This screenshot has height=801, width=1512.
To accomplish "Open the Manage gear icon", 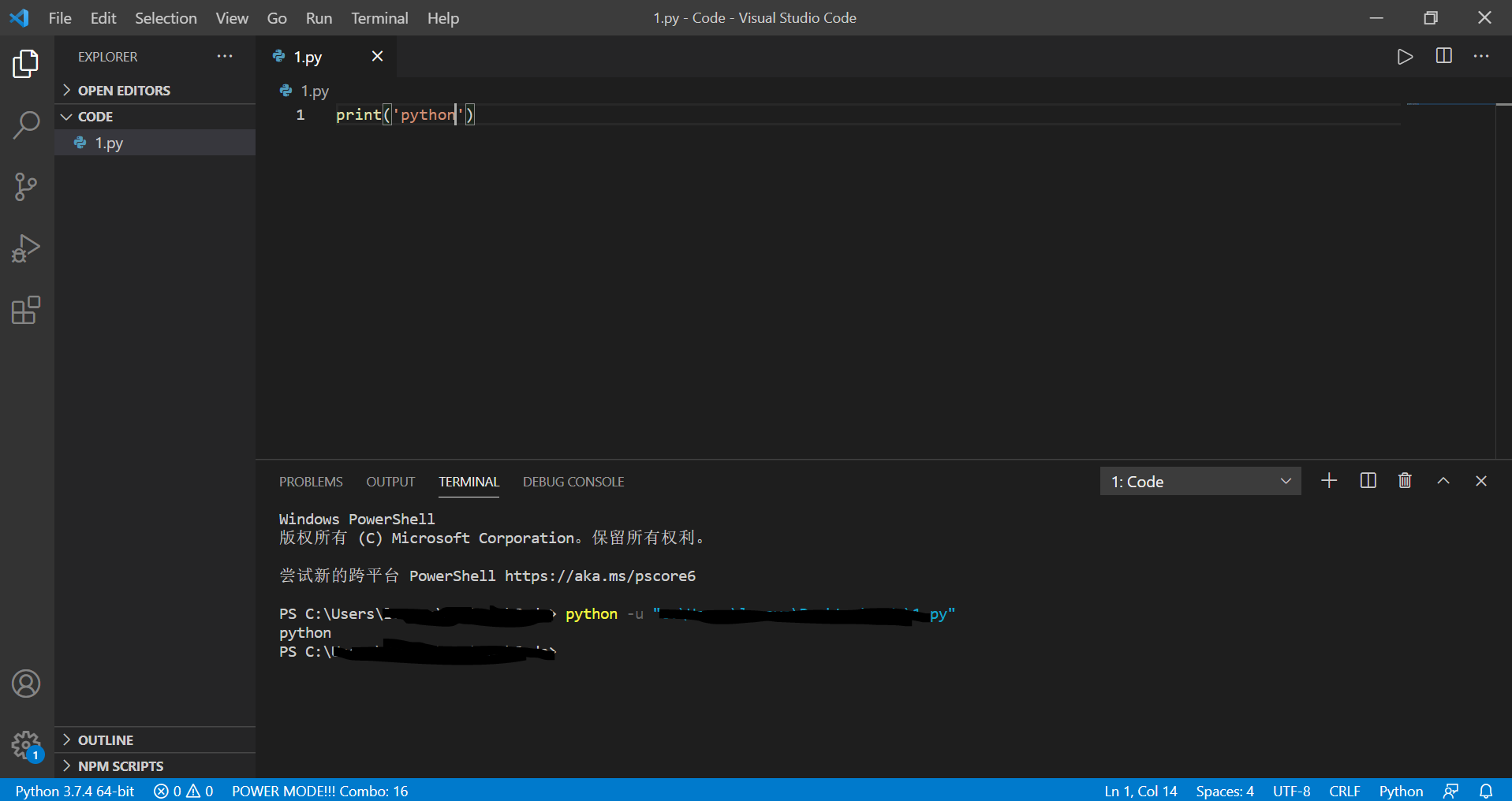I will click(x=26, y=745).
